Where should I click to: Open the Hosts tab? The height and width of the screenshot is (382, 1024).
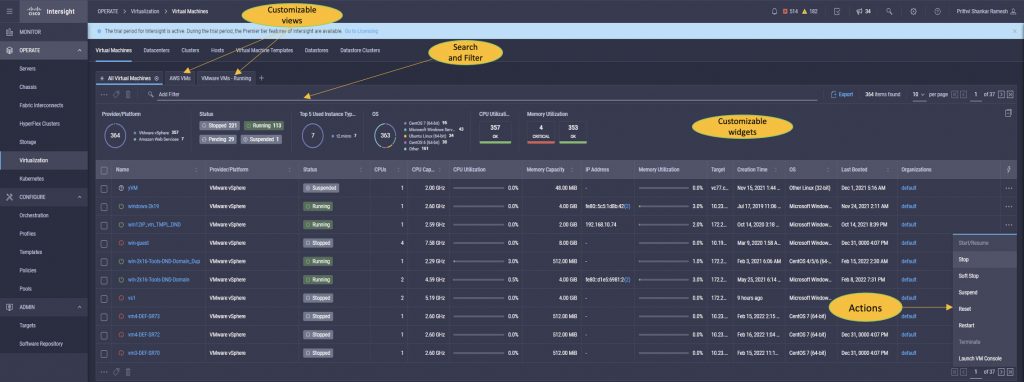217,50
